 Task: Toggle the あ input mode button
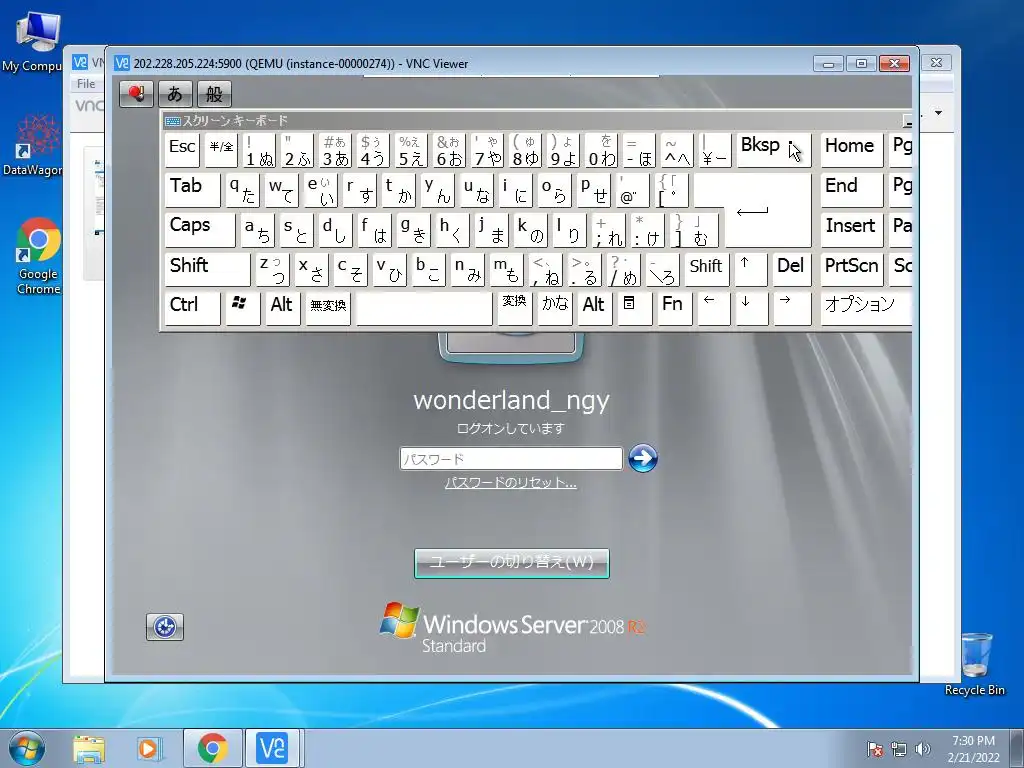(175, 94)
